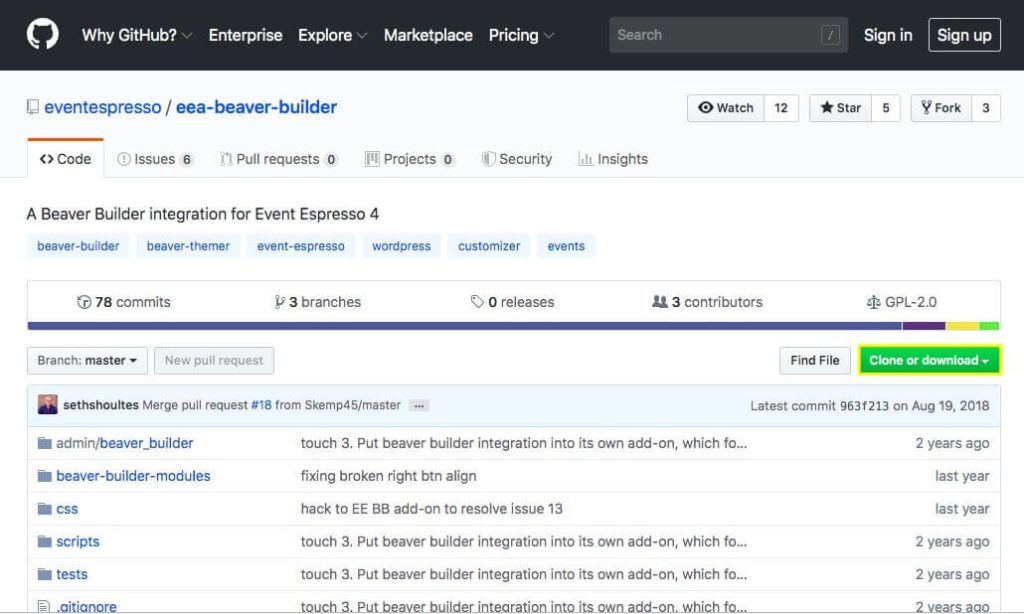Open watchers count 12

[x=781, y=108]
